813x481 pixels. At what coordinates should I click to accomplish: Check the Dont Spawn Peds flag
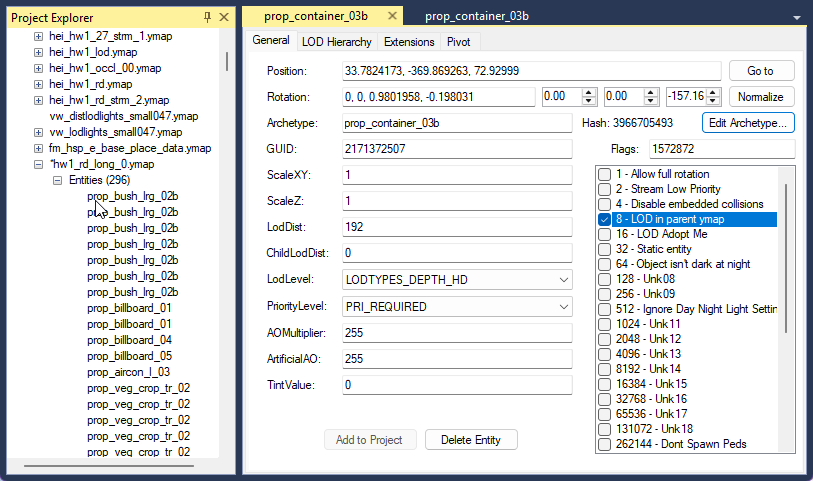(604, 444)
